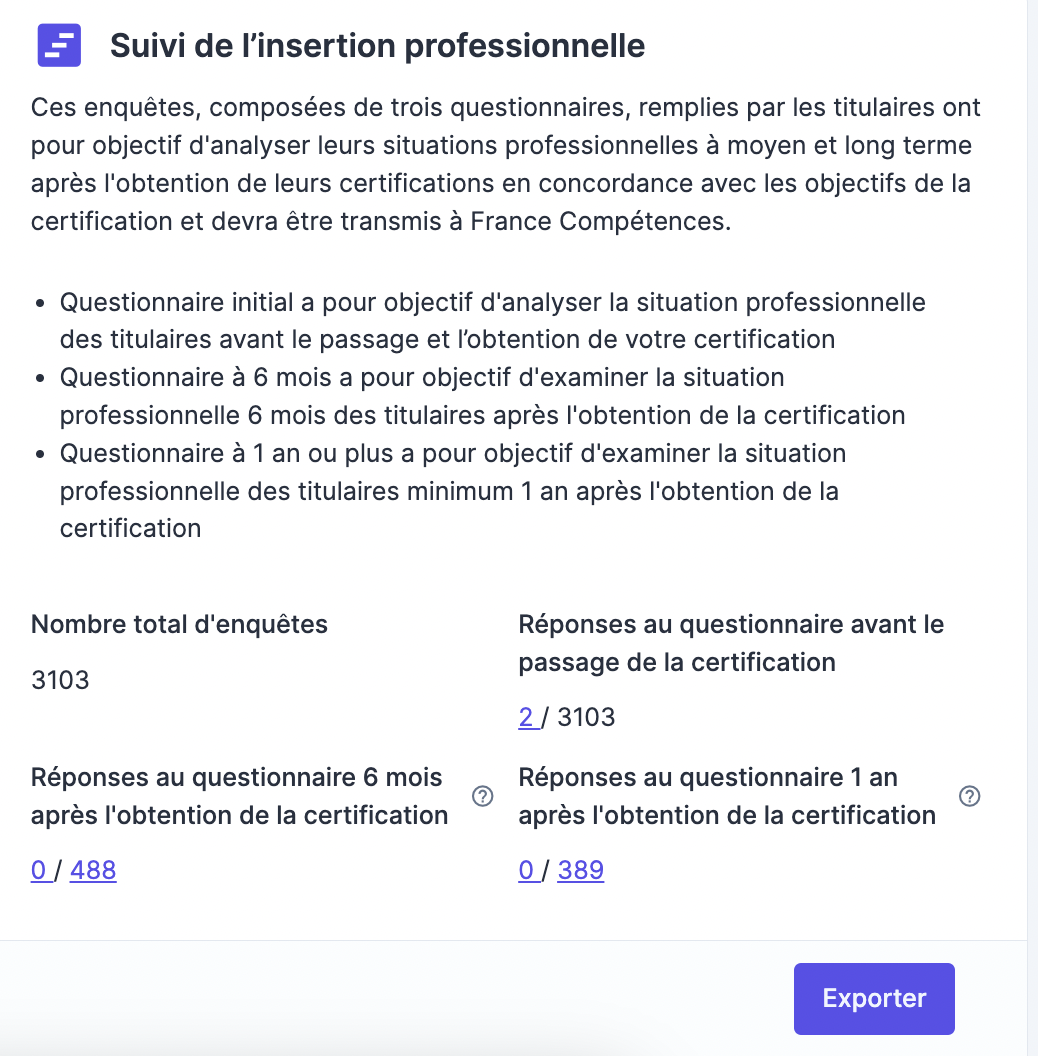Click the "Nombre total d'enquêtes" label

(179, 625)
